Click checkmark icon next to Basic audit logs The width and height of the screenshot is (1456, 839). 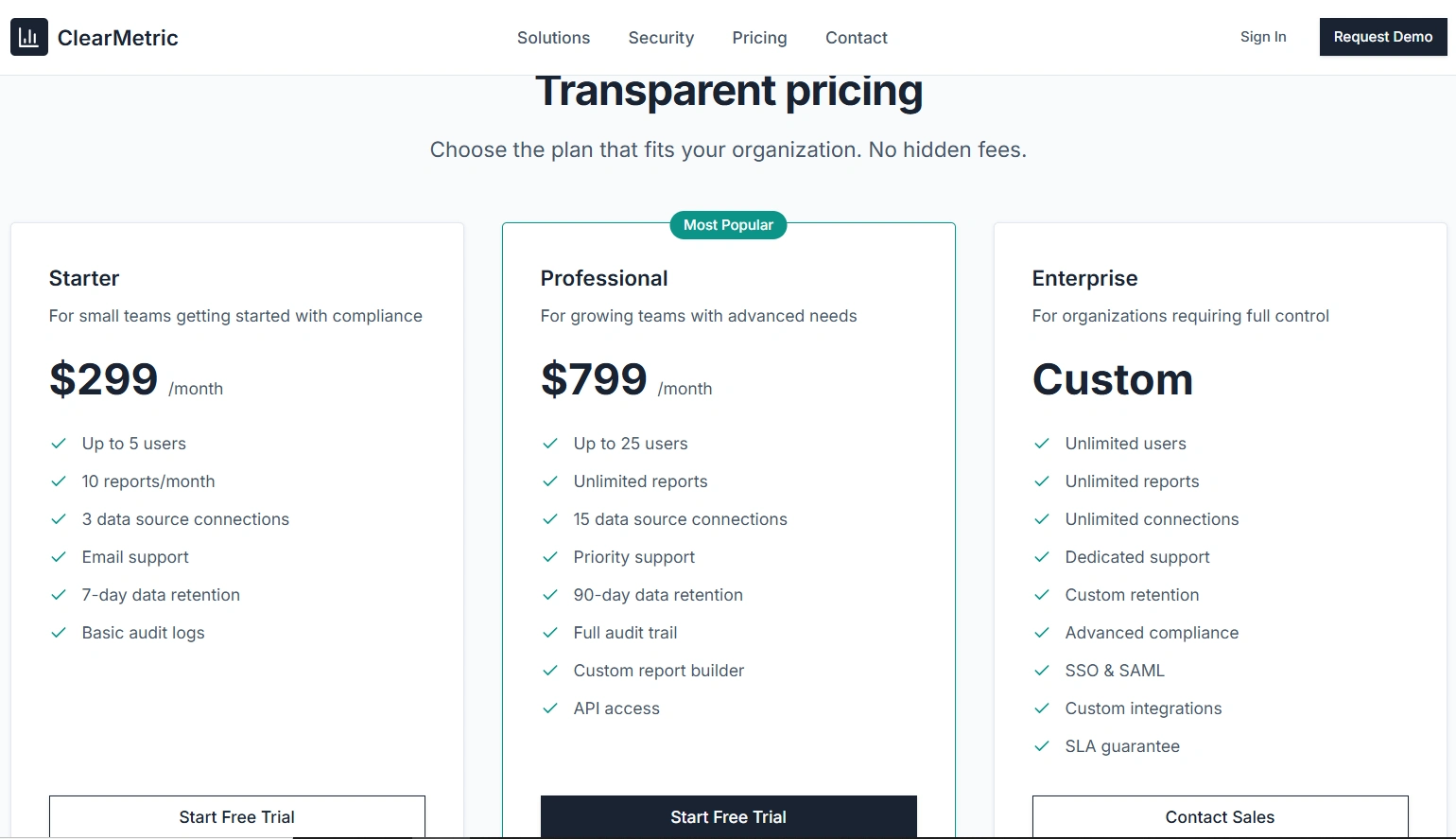tap(59, 633)
